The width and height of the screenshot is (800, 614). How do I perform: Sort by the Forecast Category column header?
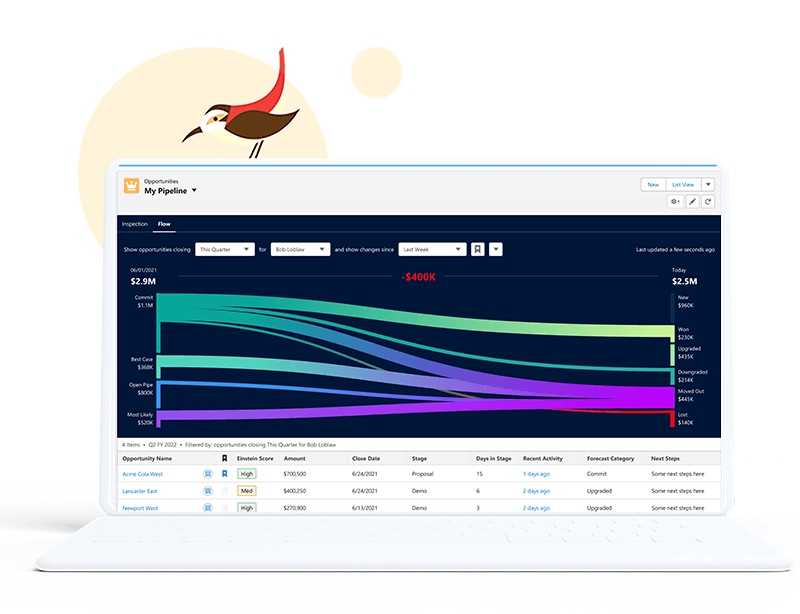point(610,458)
